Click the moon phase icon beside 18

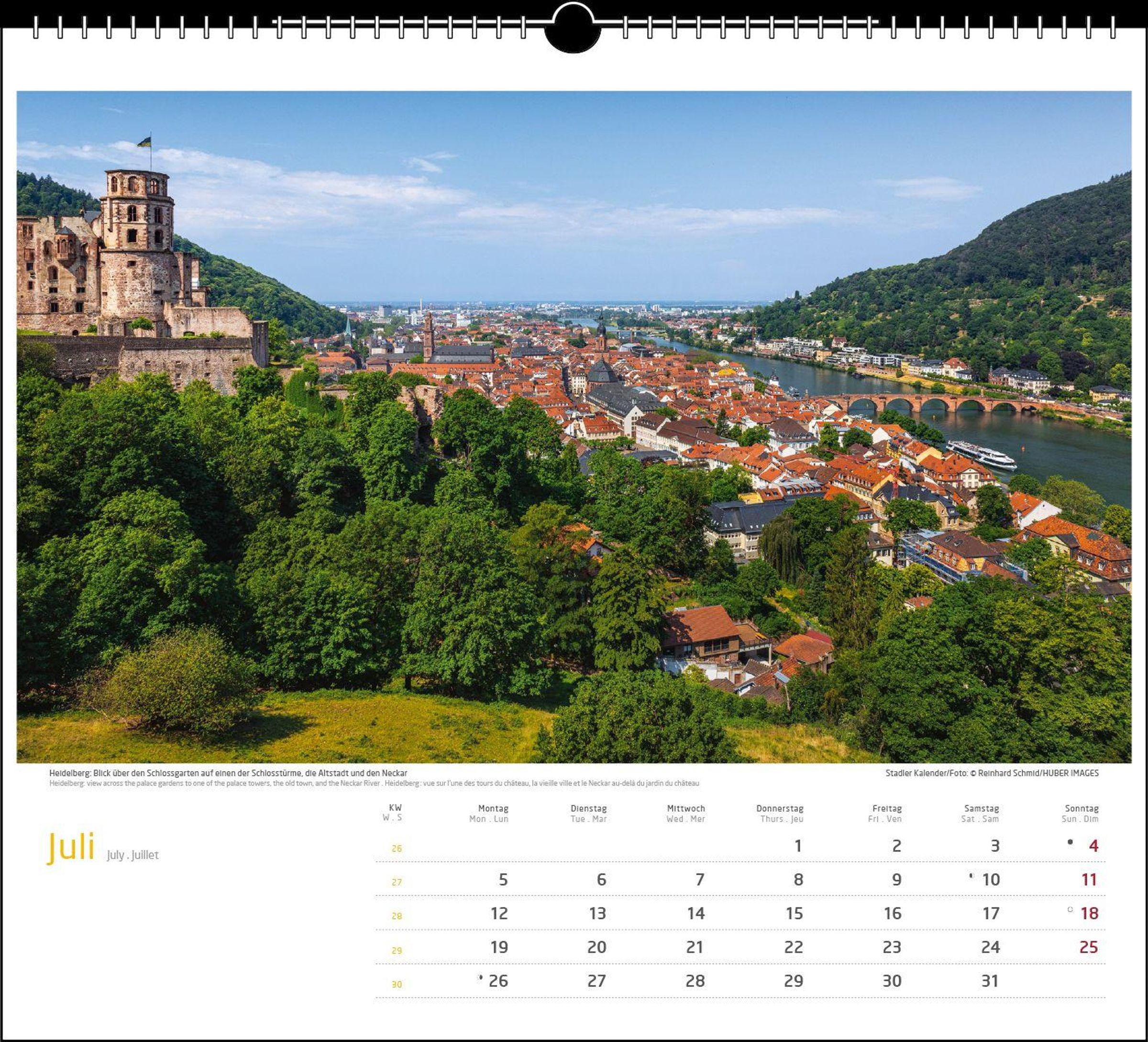[1070, 910]
